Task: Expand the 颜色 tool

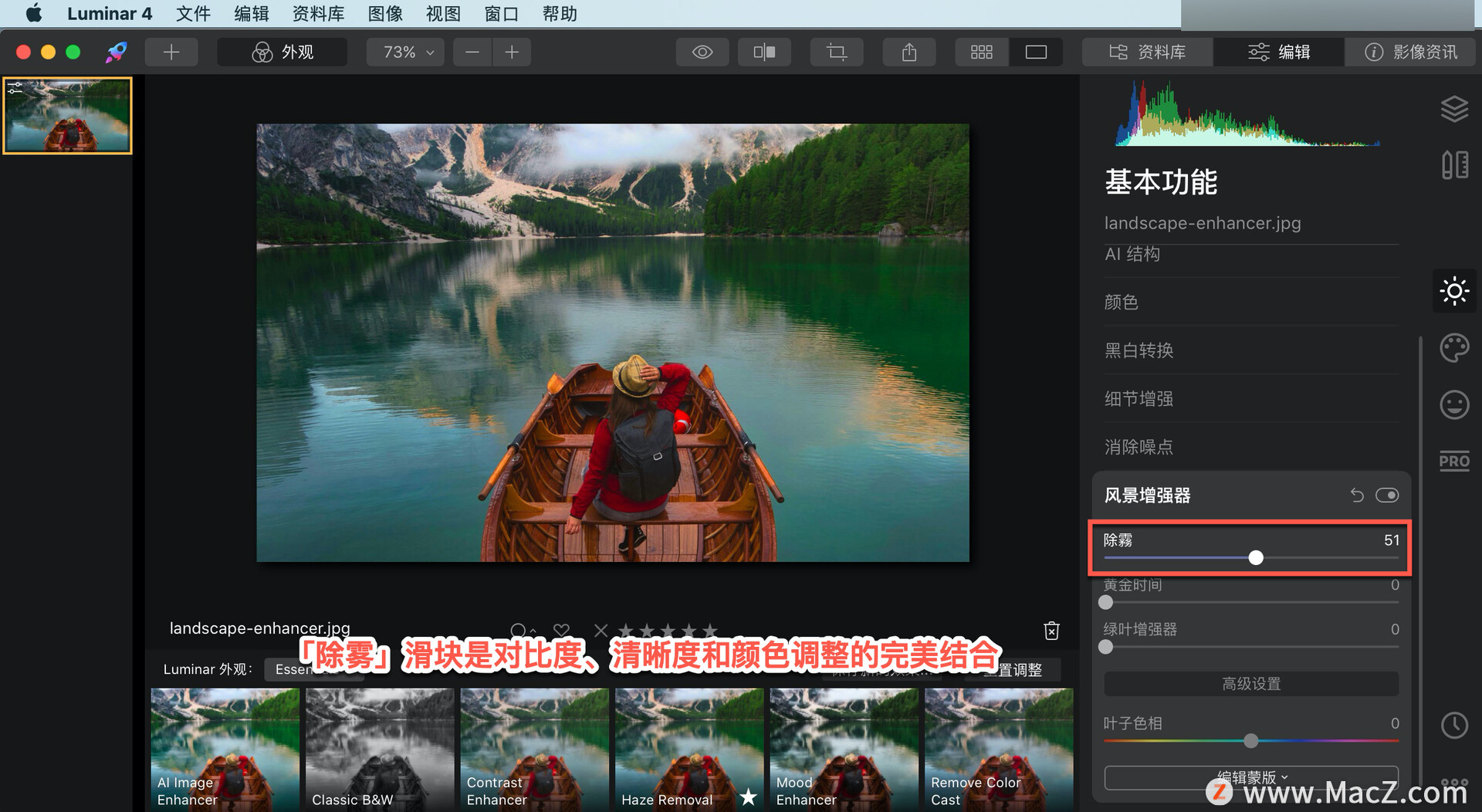Action: (1251, 302)
